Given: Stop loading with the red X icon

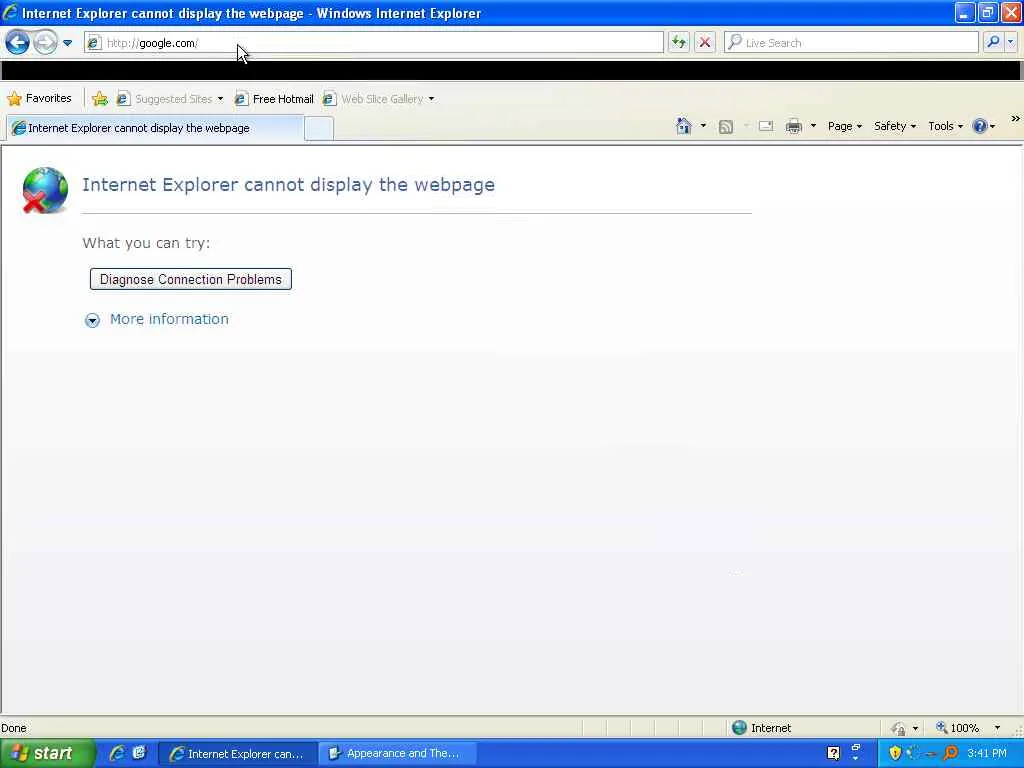Looking at the screenshot, I should pyautogui.click(x=705, y=43).
